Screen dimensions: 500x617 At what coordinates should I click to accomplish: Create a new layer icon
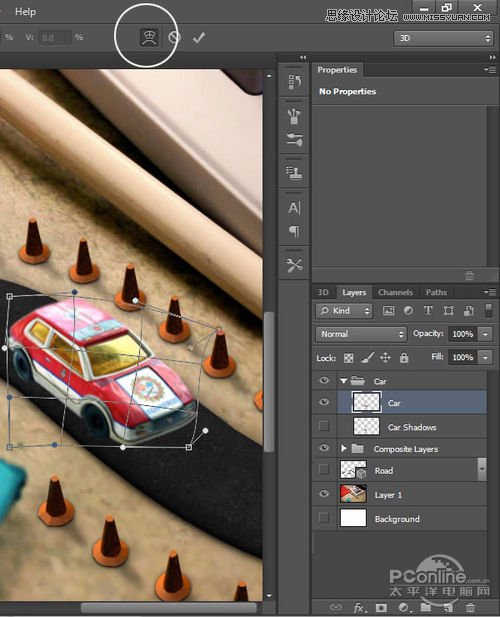click(x=448, y=608)
